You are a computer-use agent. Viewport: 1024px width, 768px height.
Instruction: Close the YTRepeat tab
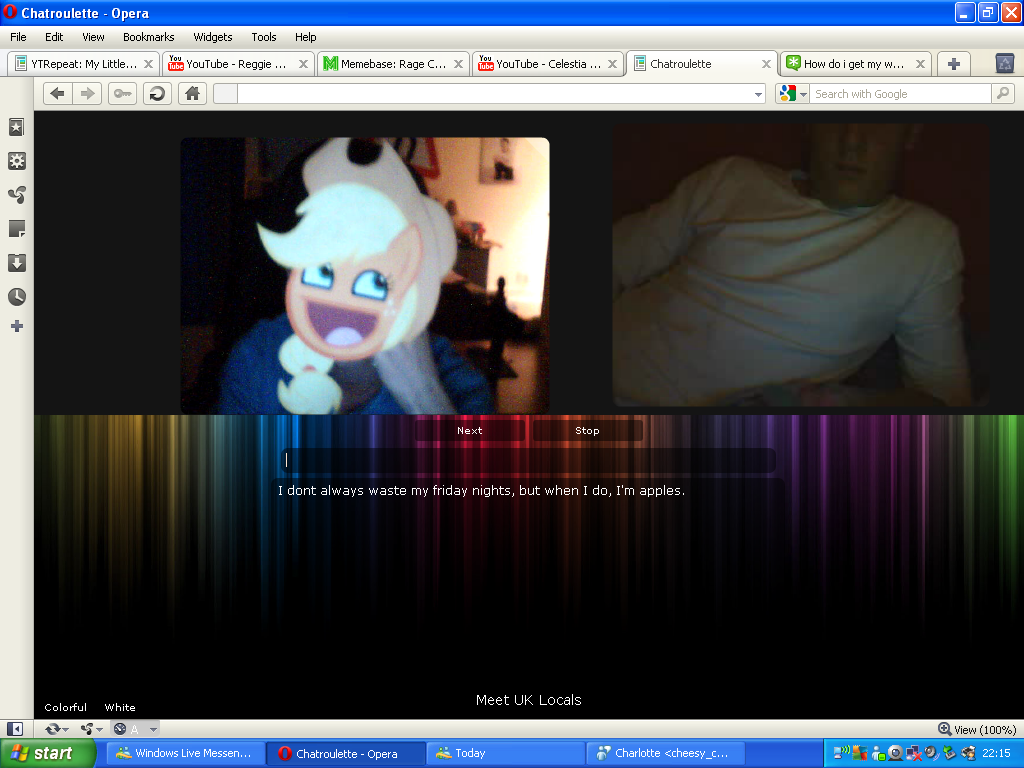click(x=148, y=64)
